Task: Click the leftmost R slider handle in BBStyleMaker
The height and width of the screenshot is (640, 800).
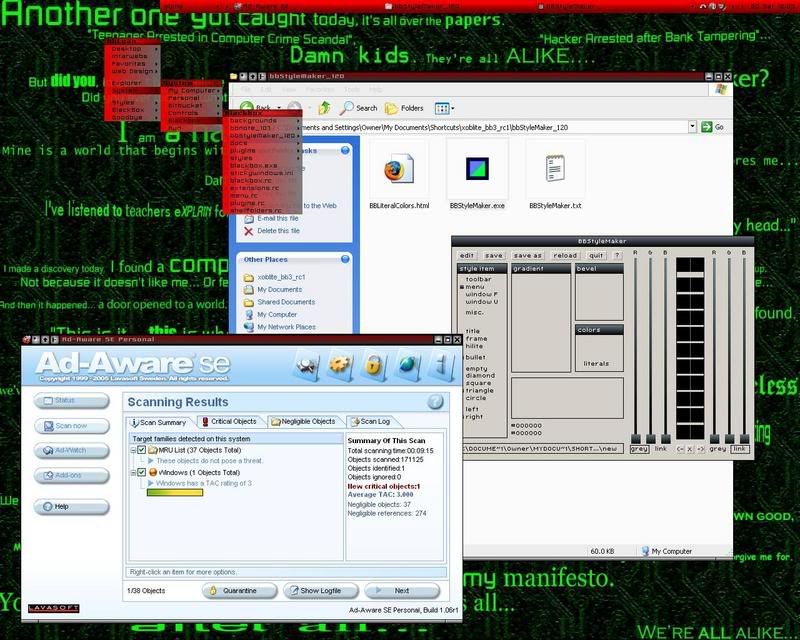Action: coord(637,438)
